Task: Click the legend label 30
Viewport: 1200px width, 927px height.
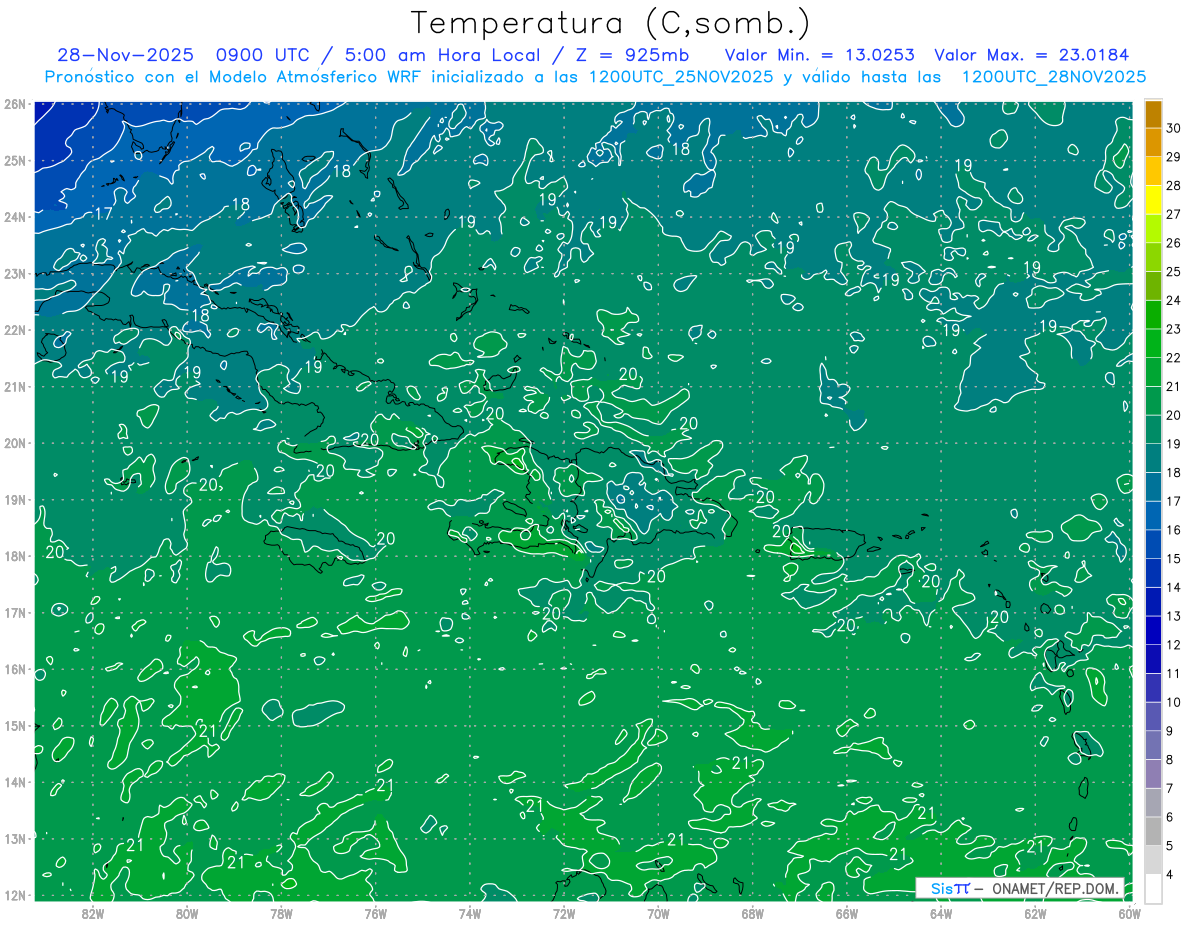Action: [x=1174, y=128]
